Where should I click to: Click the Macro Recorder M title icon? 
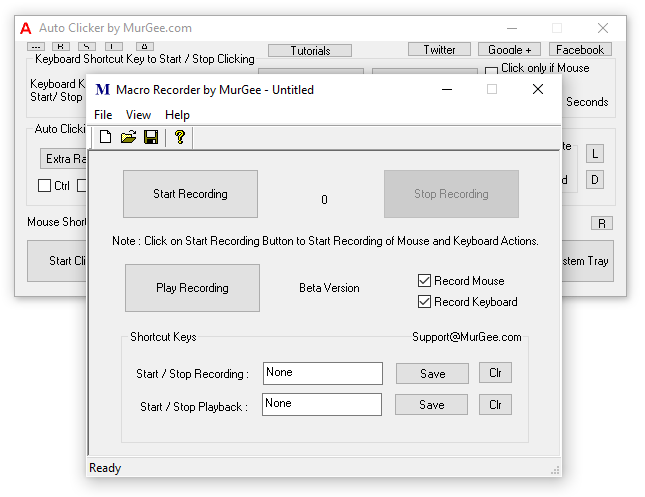click(x=102, y=89)
